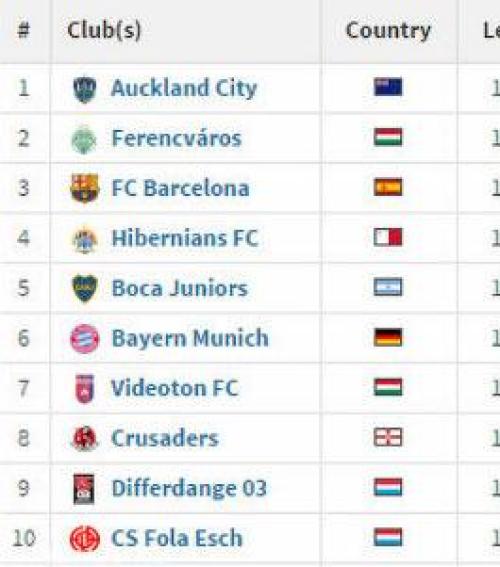The height and width of the screenshot is (567, 500).
Task: Click the Germany flag in Bayern row
Action: point(388,337)
